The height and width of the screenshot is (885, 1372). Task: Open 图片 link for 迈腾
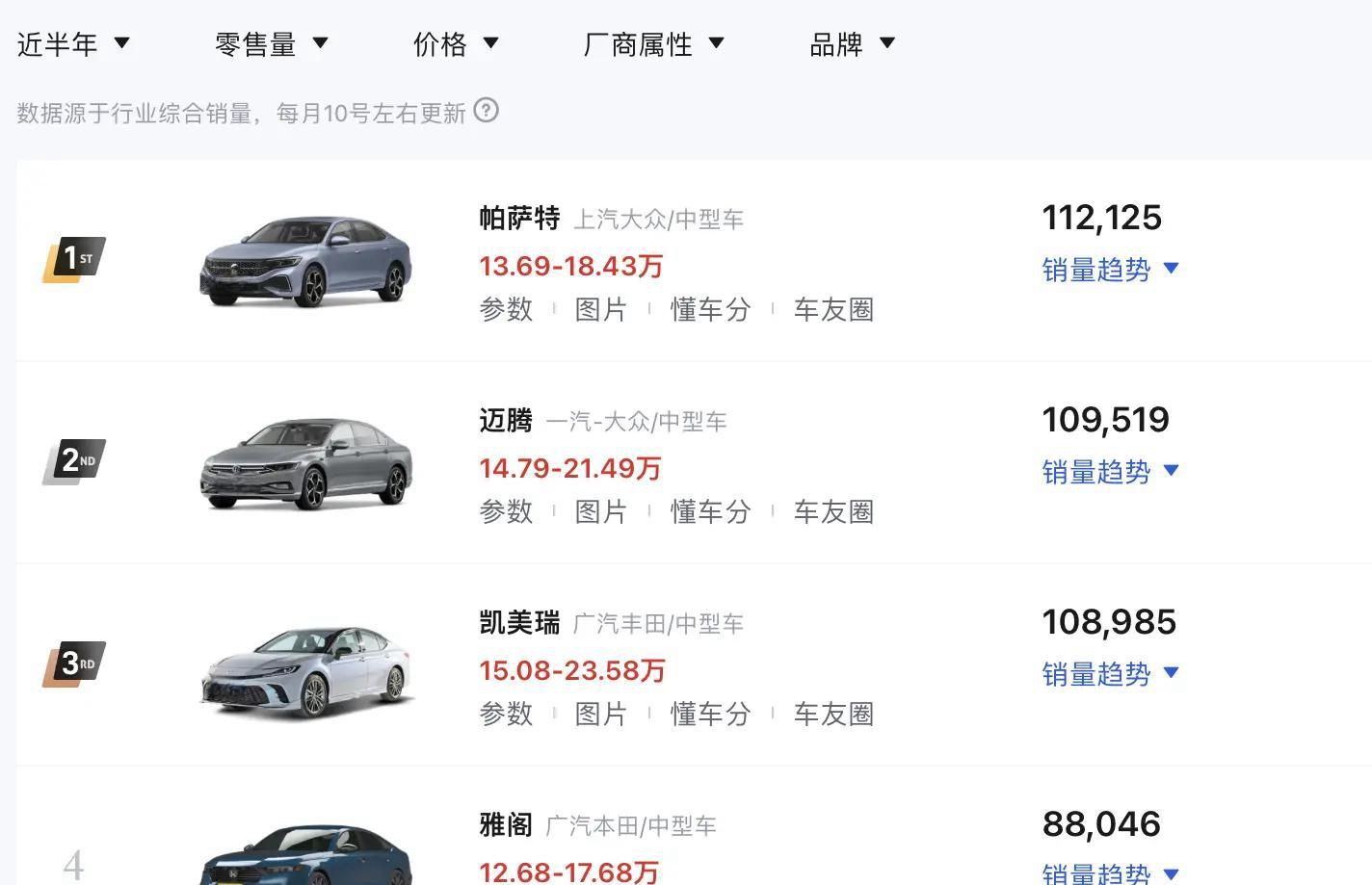pyautogui.click(x=600, y=511)
